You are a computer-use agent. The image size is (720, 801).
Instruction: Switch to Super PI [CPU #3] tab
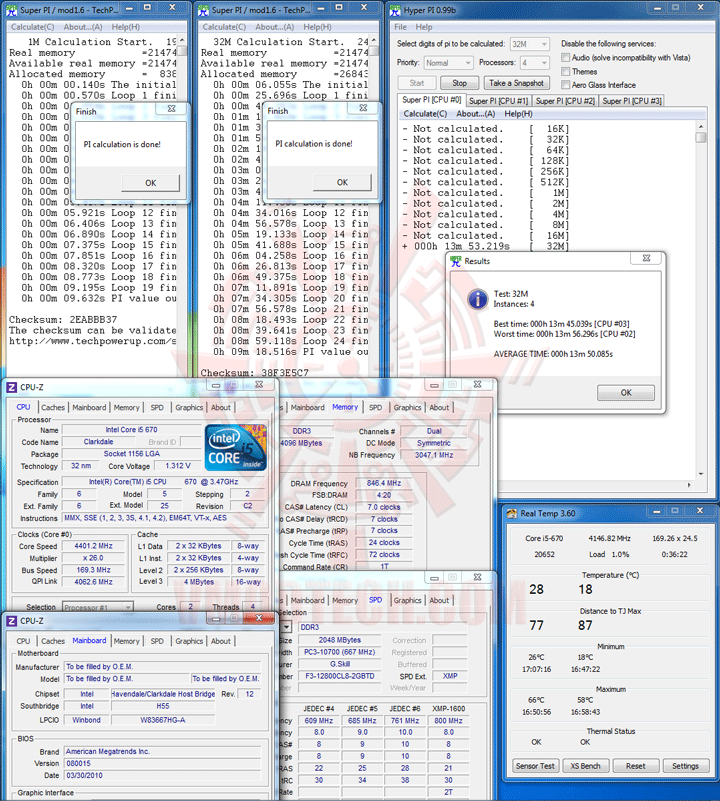coord(632,101)
